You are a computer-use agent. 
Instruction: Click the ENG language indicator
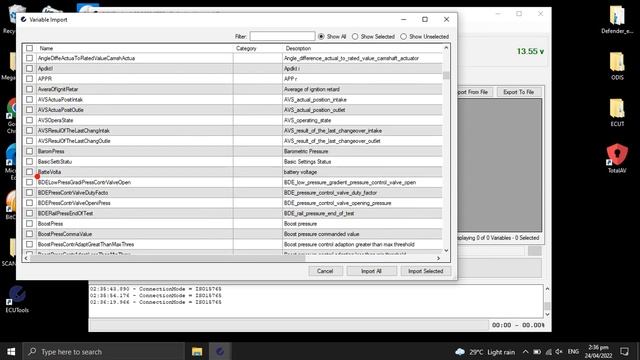click(573, 352)
